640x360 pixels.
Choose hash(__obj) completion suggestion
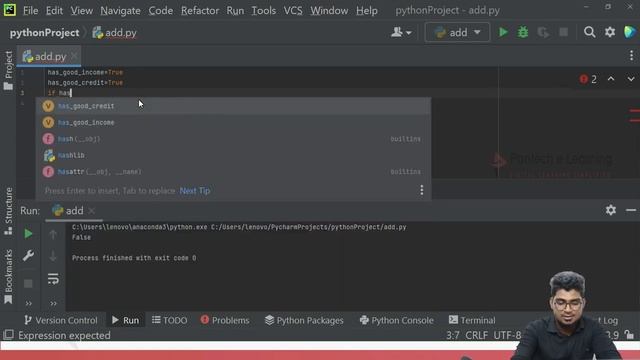(x=233, y=139)
